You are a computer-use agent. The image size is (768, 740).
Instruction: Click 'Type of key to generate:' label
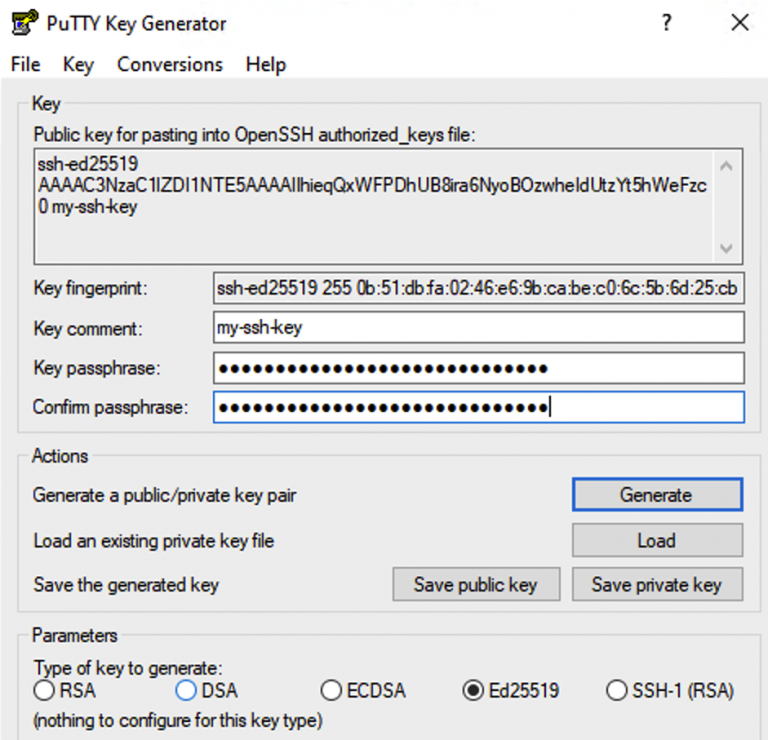(128, 668)
